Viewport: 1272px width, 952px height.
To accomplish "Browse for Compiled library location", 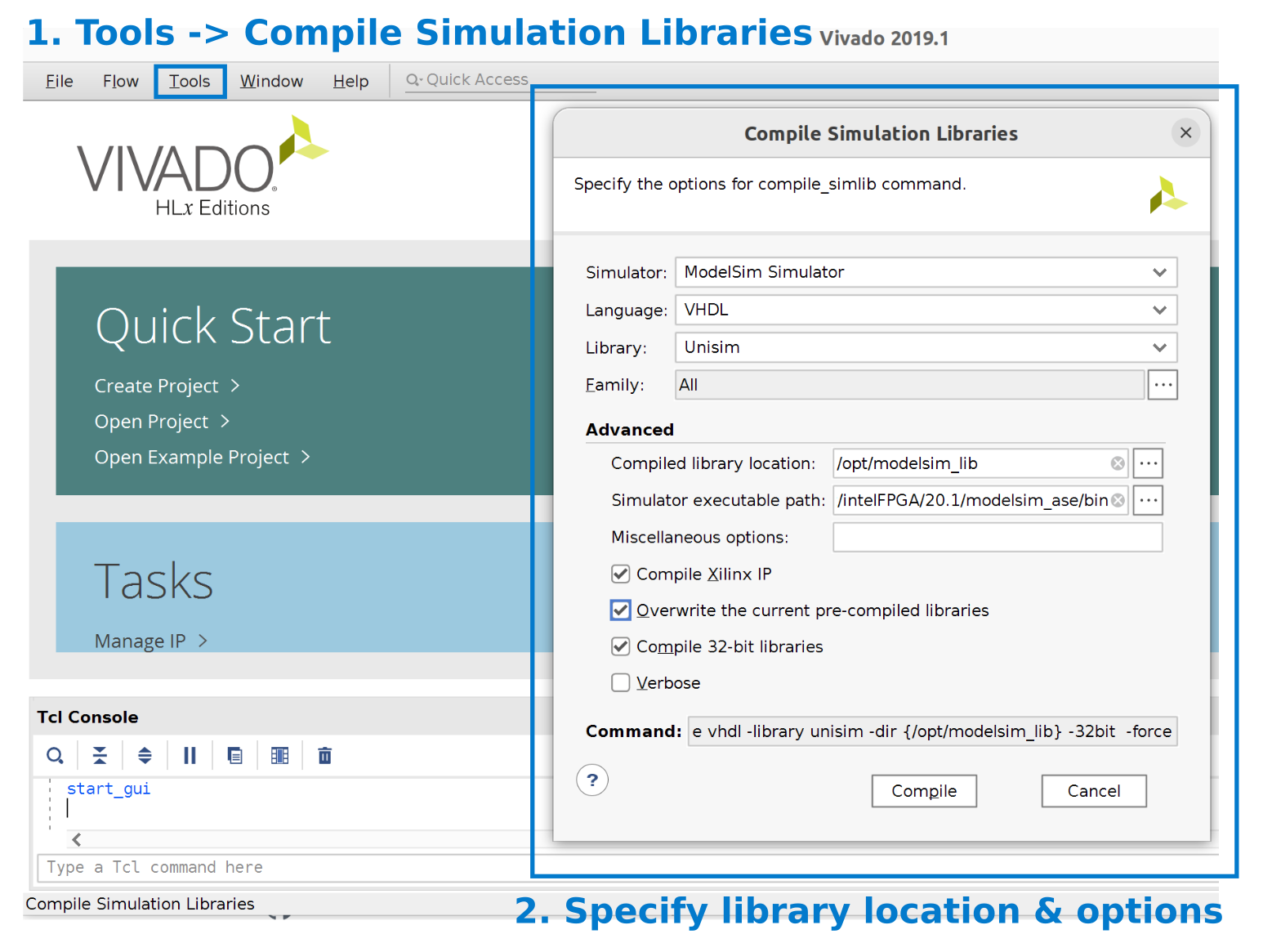I will pos(1148,463).
